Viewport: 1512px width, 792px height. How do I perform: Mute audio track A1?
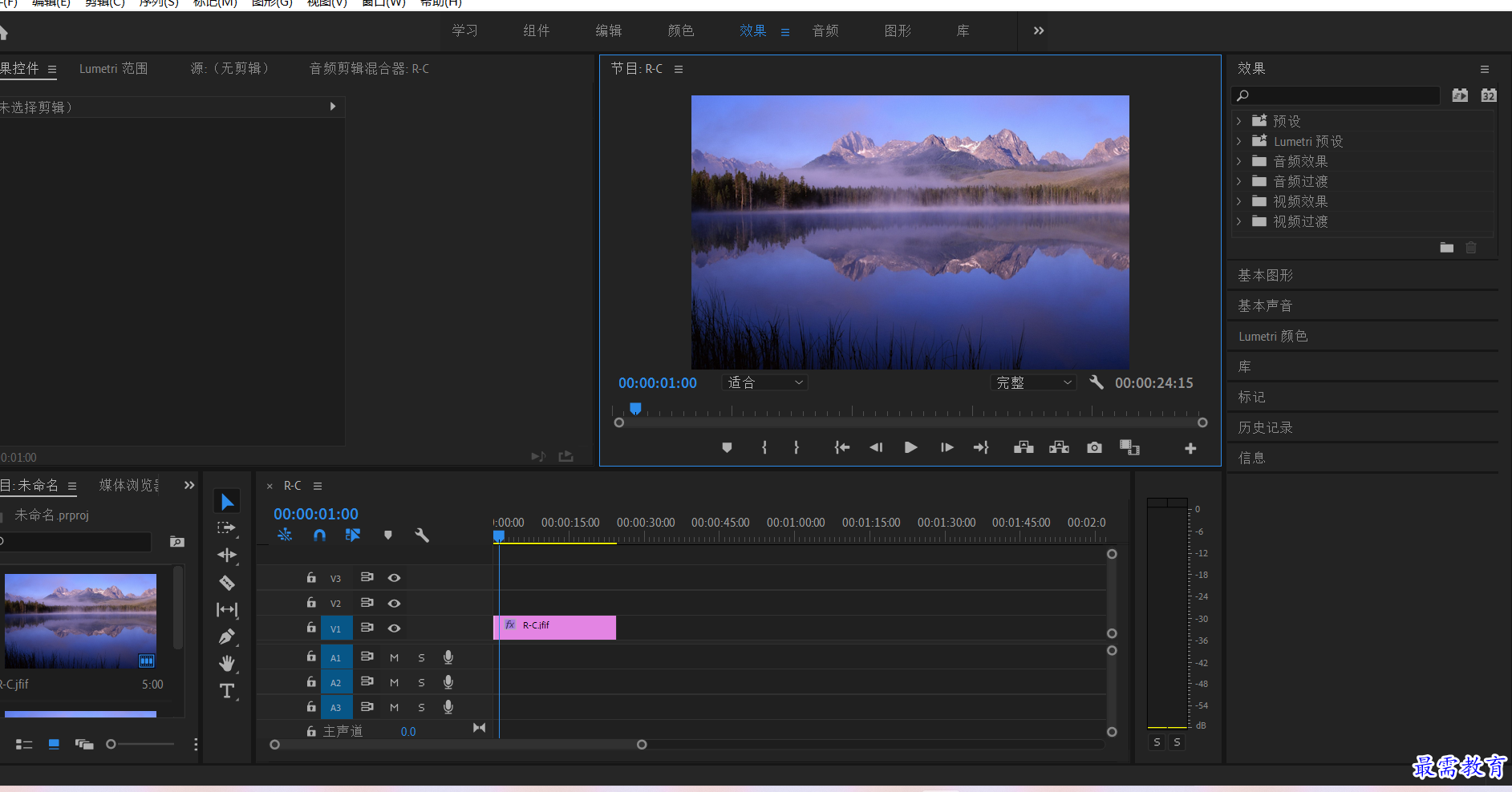tap(394, 658)
